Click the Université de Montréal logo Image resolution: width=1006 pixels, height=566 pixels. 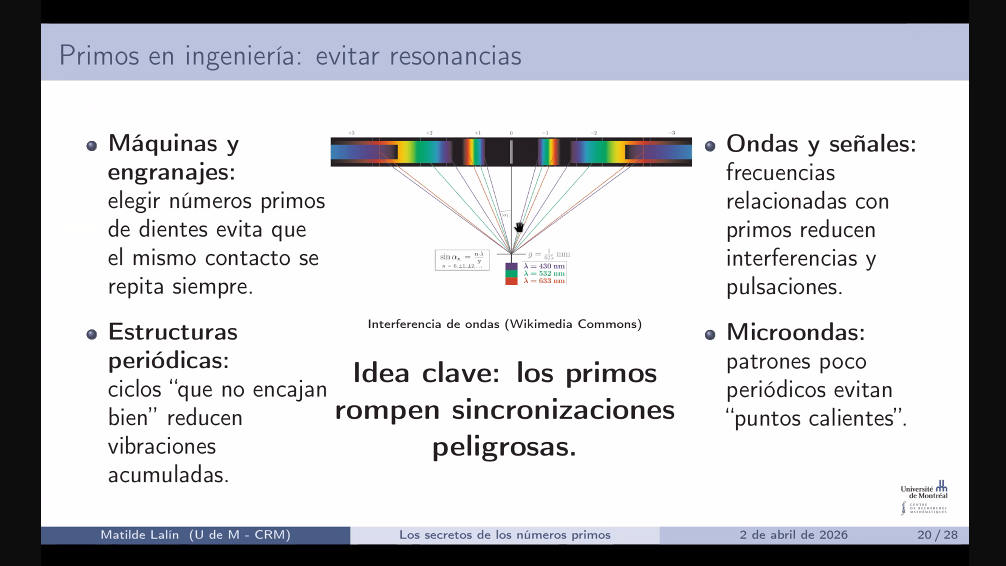pyautogui.click(x=924, y=489)
